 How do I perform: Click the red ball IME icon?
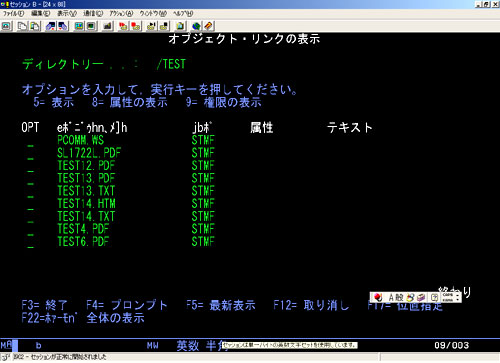[378, 297]
